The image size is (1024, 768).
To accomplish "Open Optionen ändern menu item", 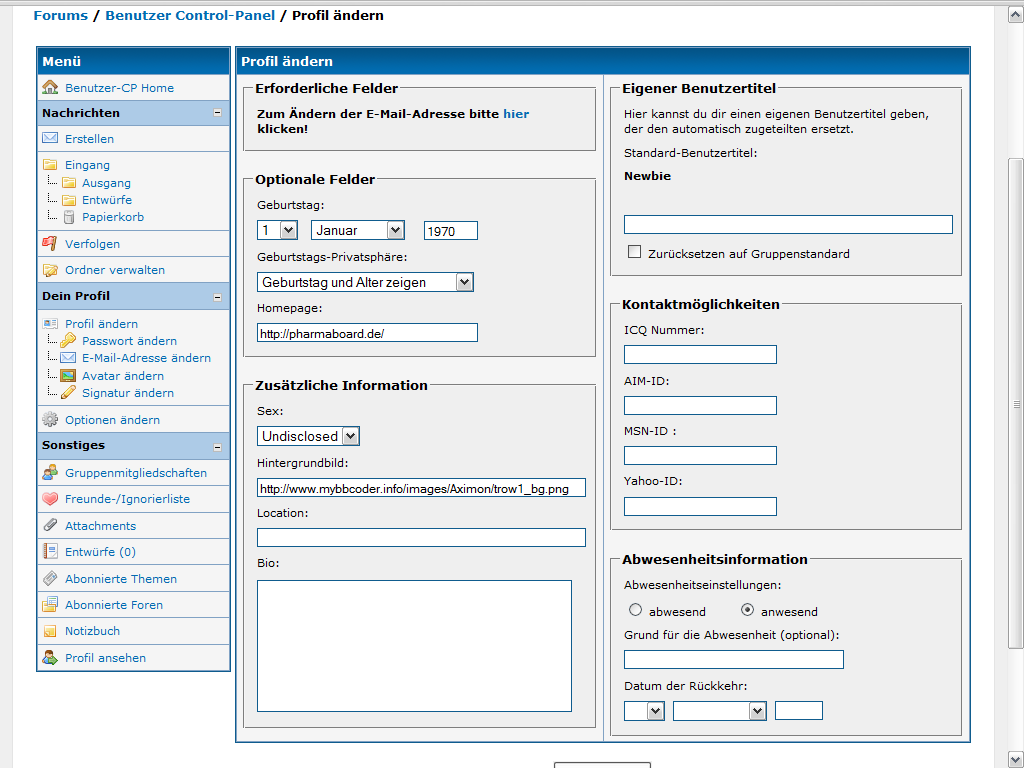I will pos(112,420).
